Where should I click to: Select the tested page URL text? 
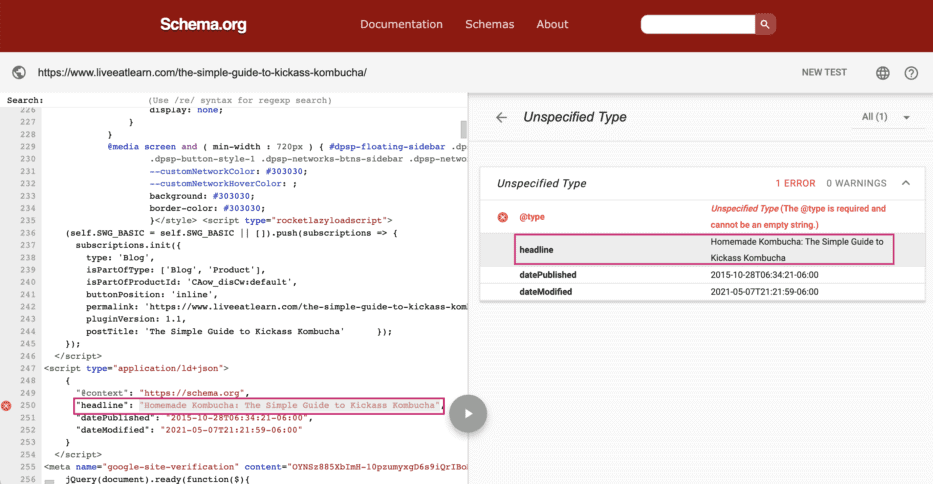point(202,73)
